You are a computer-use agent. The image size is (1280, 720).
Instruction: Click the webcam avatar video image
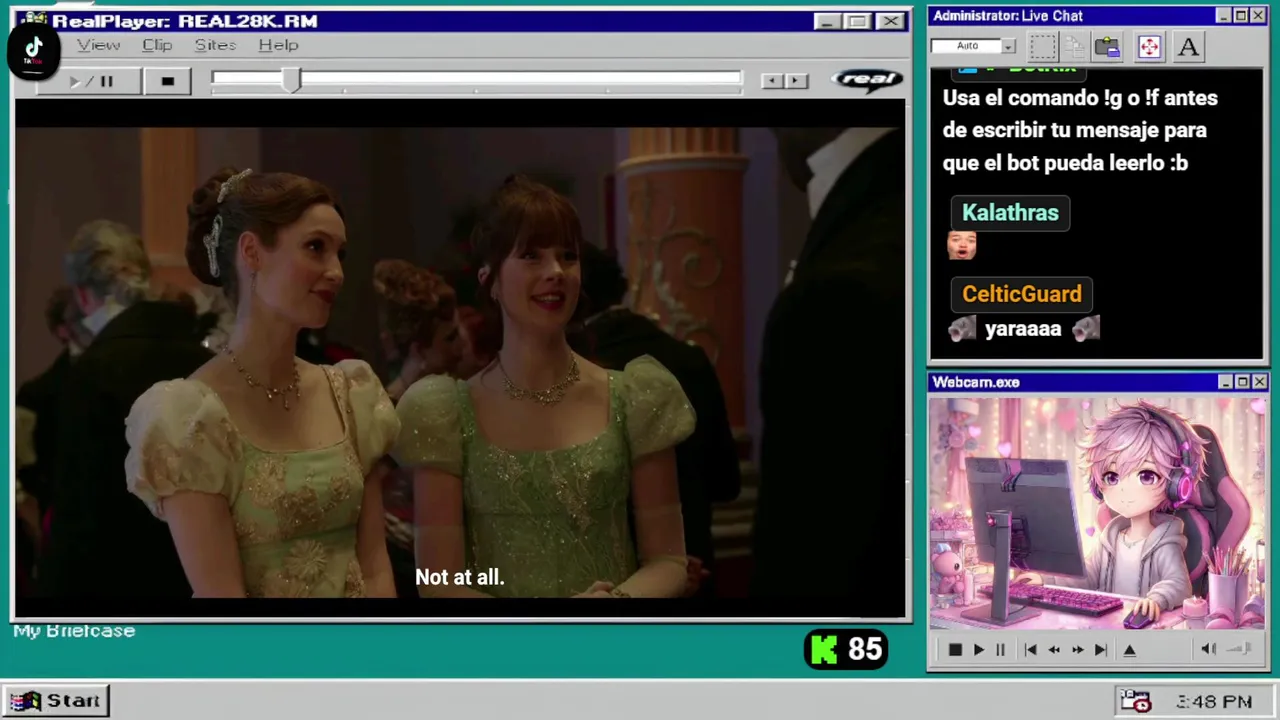coord(1097,514)
